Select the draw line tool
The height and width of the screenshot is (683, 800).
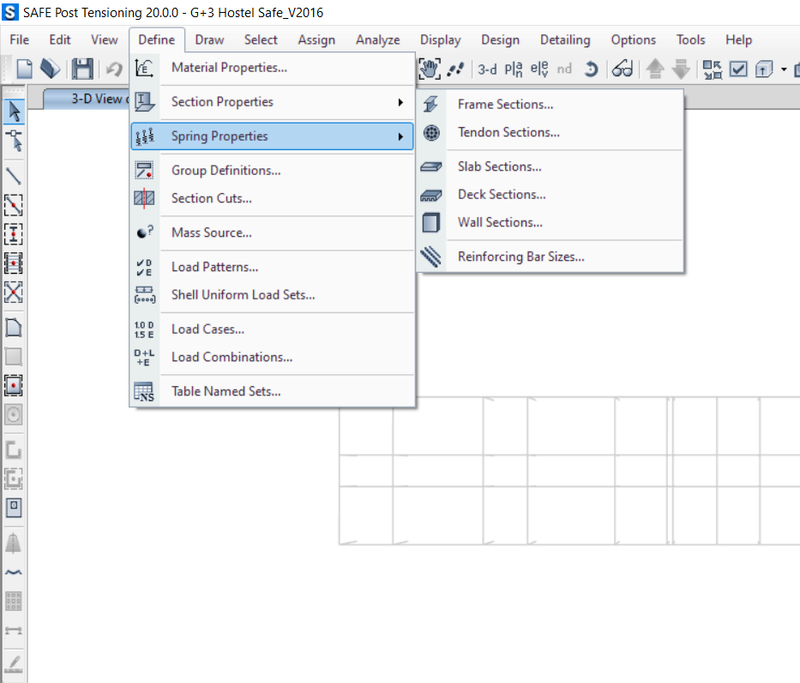pos(14,176)
